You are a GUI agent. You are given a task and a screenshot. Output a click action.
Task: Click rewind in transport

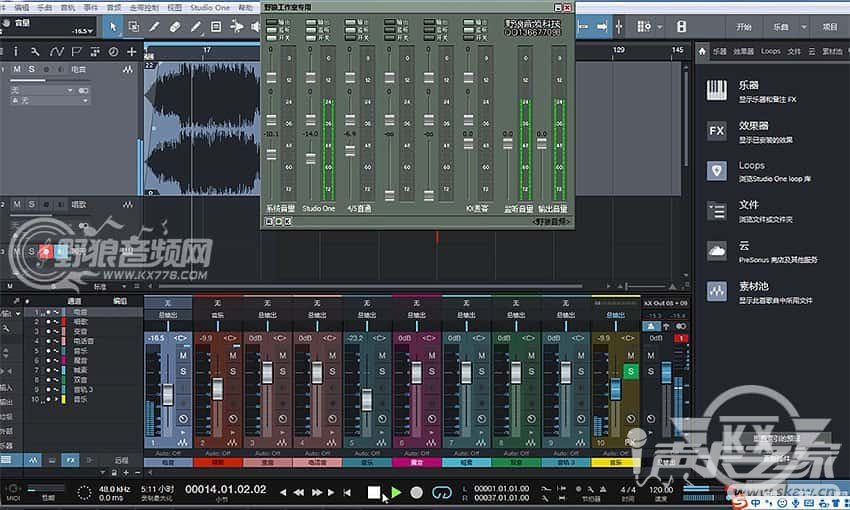pos(299,492)
